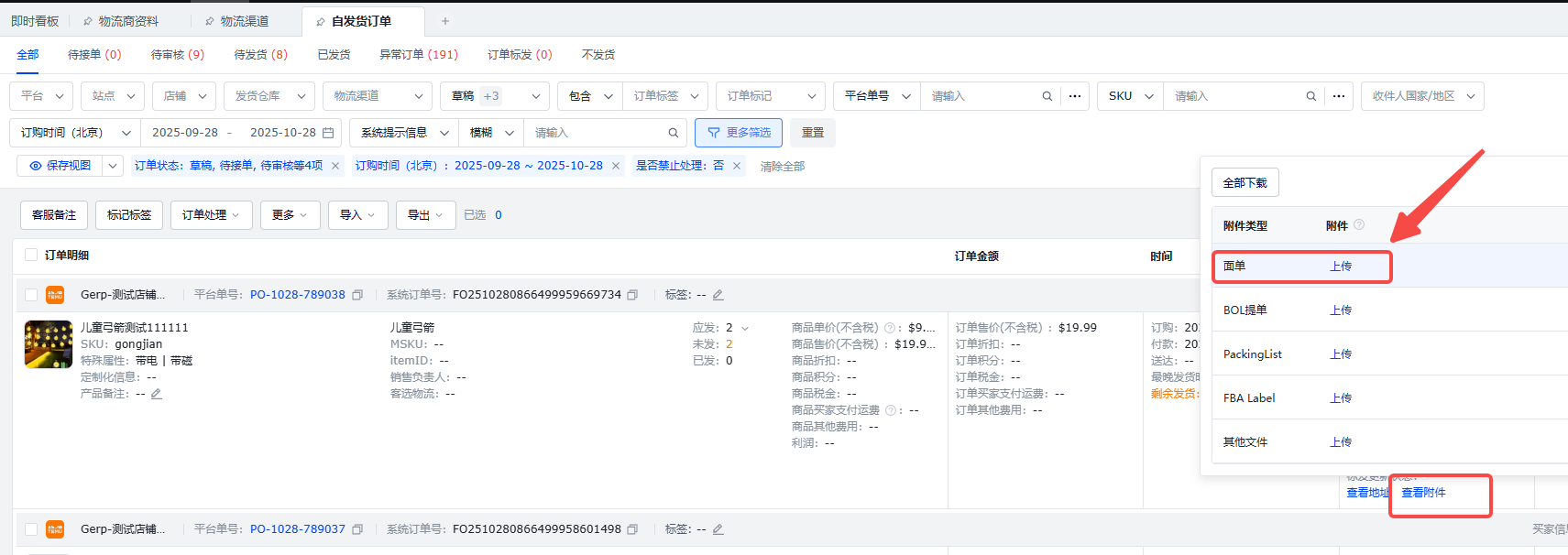Click 全部下载 button in attachment panel
Viewport: 1568px width, 555px height.
click(1245, 182)
